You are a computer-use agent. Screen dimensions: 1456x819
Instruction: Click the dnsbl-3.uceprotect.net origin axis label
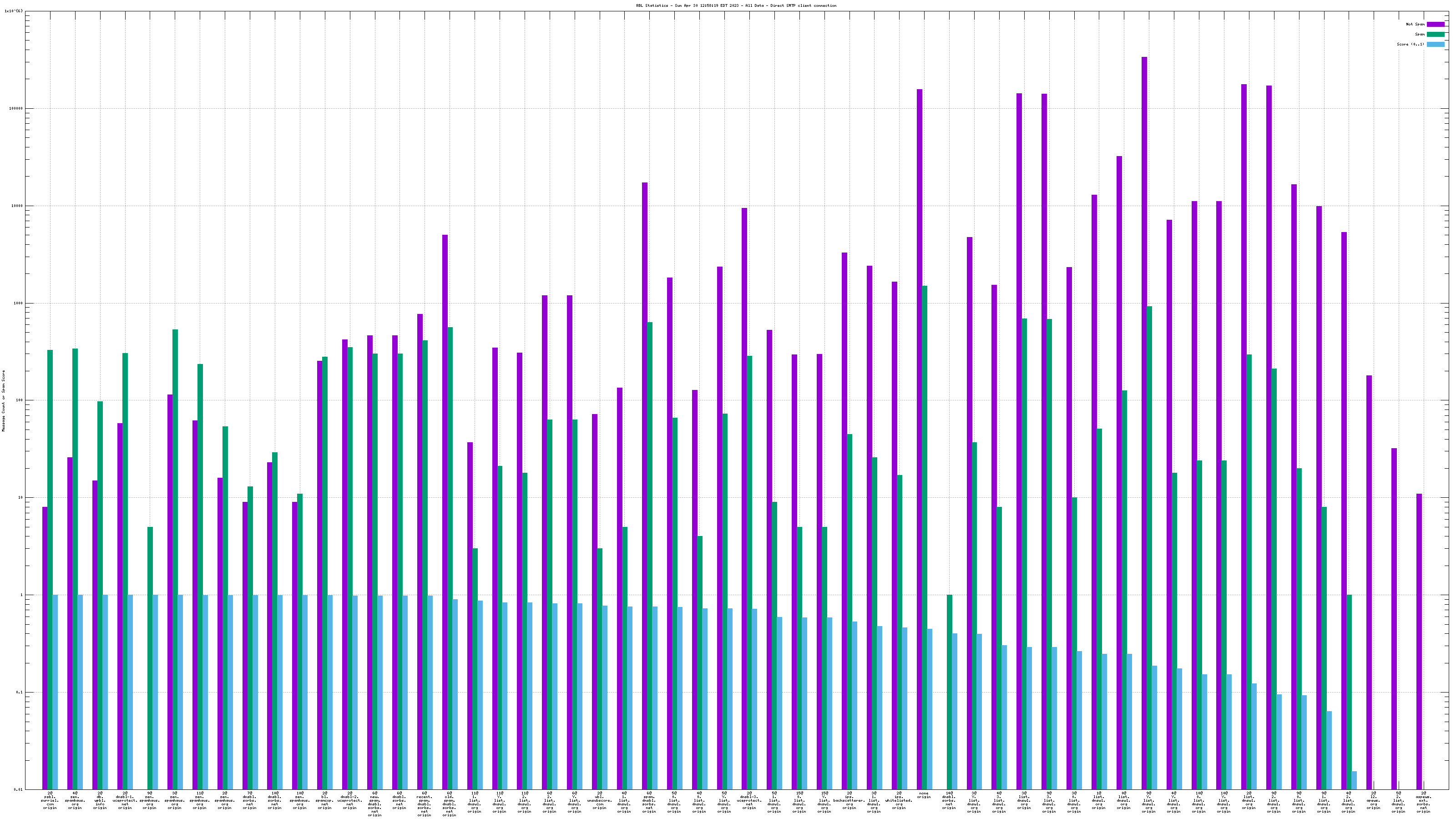(749, 800)
